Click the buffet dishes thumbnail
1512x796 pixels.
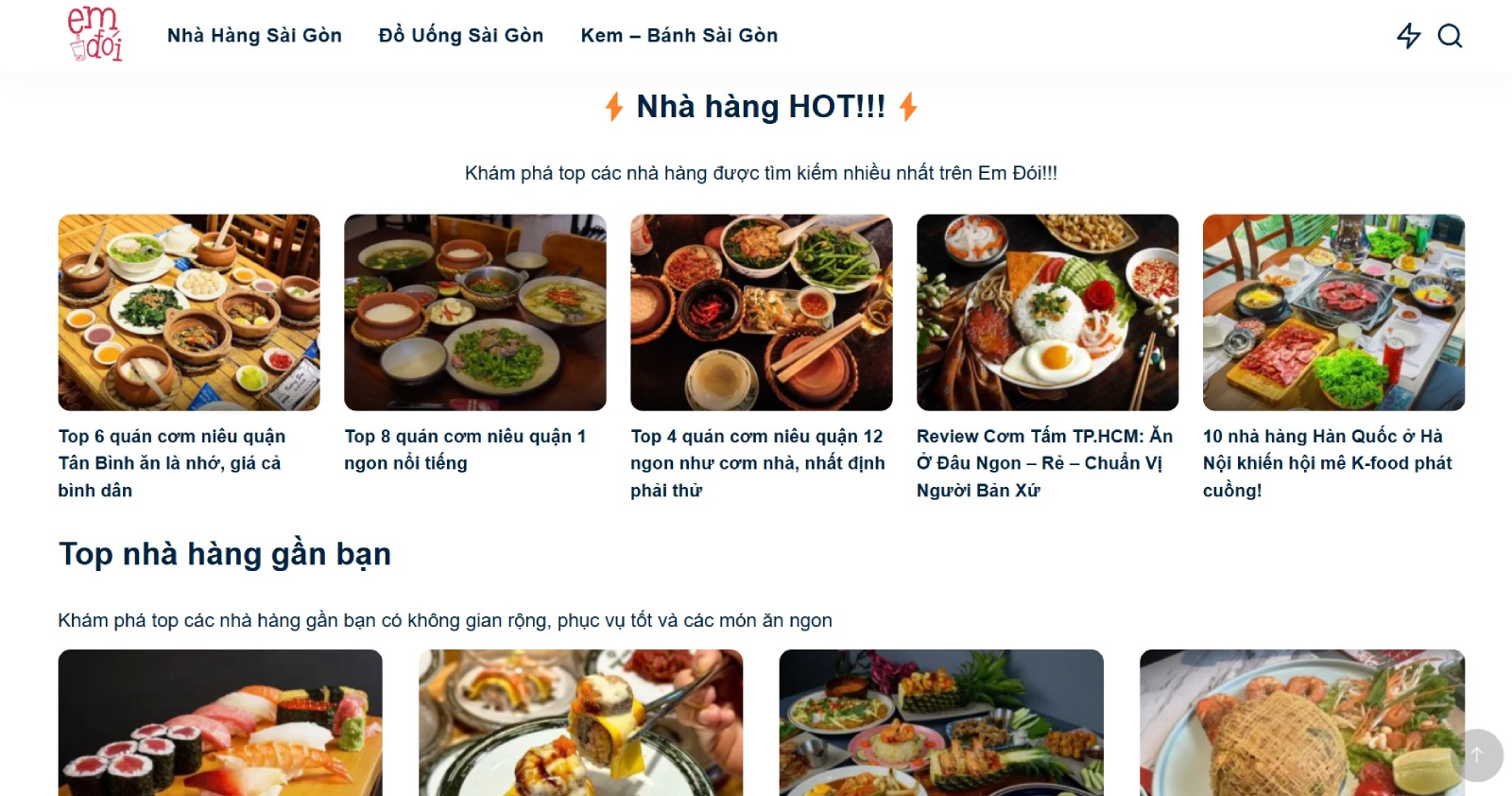[941, 723]
